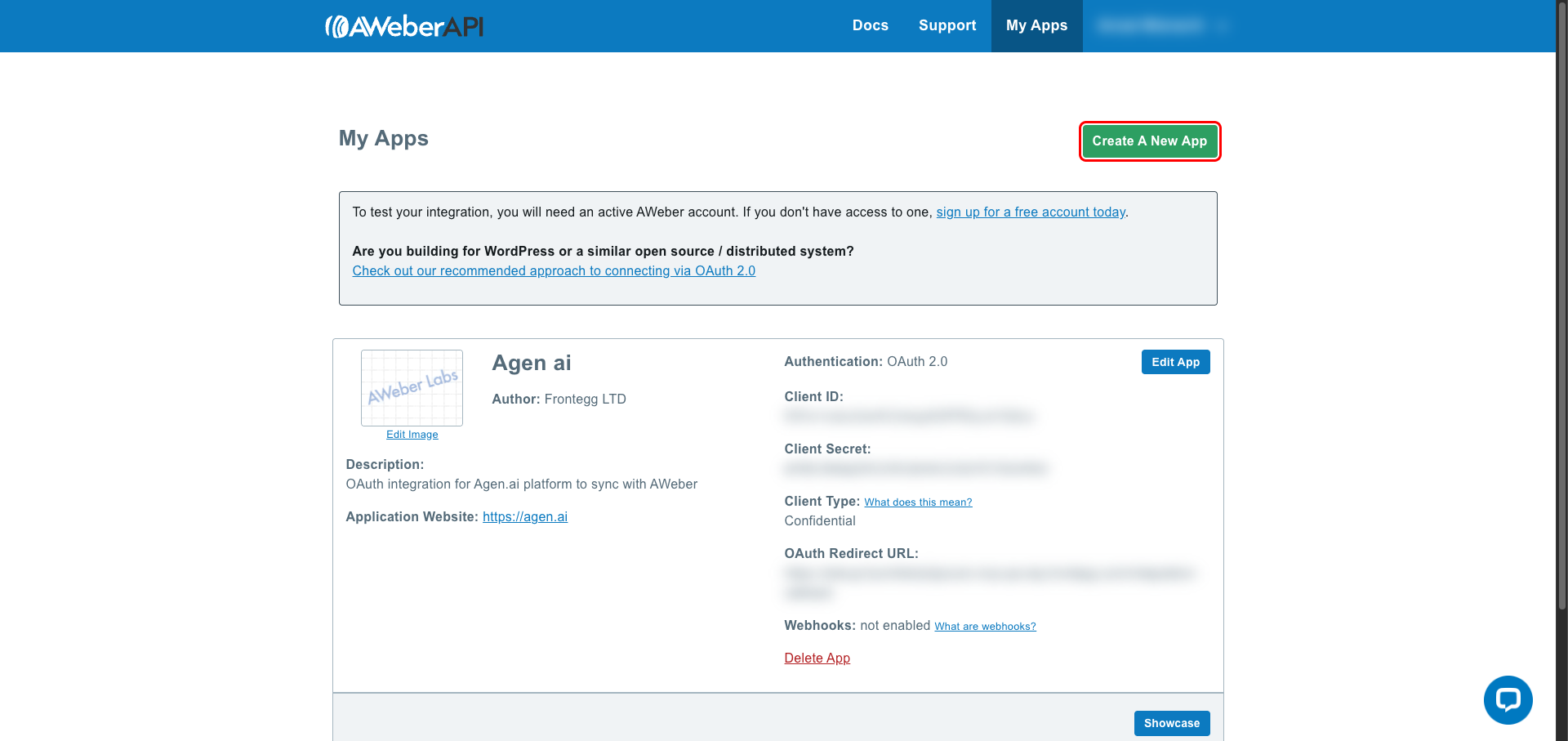Select the blurred OAuth Redirect URL value
The image size is (1568, 741).
pos(990,583)
